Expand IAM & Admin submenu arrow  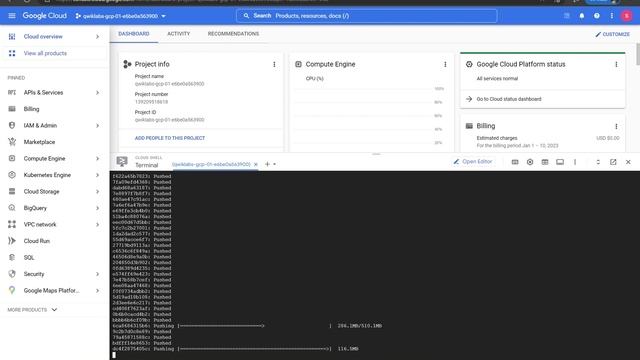tap(98, 126)
